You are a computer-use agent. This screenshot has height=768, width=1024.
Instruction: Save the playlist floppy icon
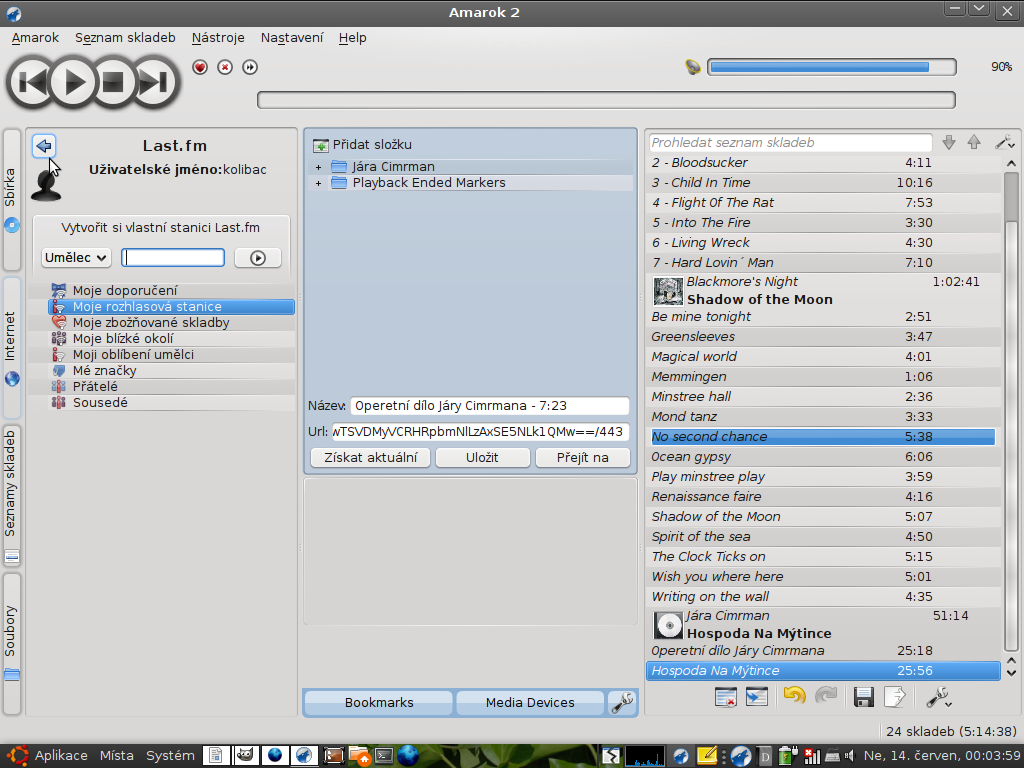pos(863,697)
